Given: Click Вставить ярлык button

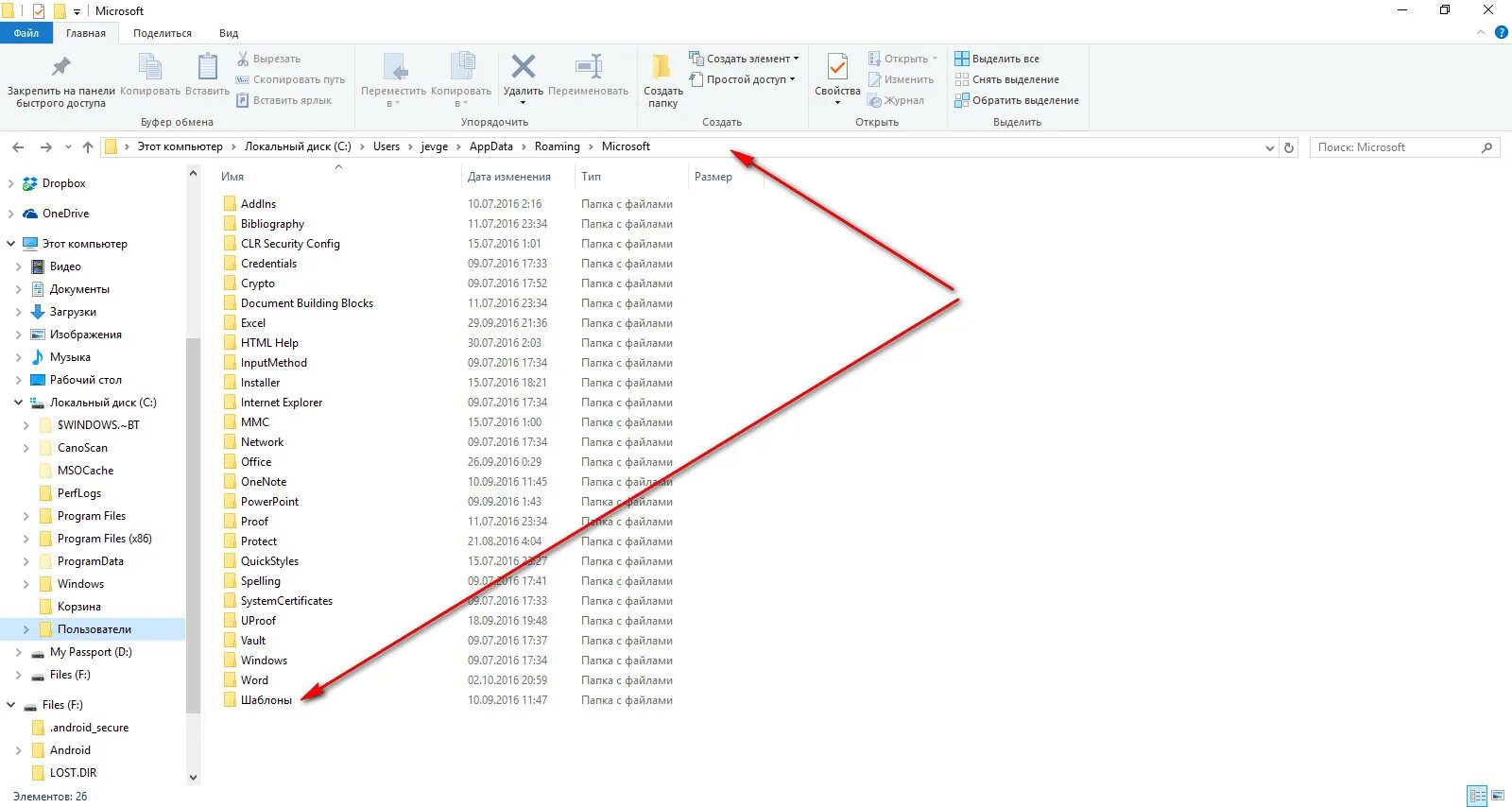Looking at the screenshot, I should (283, 100).
